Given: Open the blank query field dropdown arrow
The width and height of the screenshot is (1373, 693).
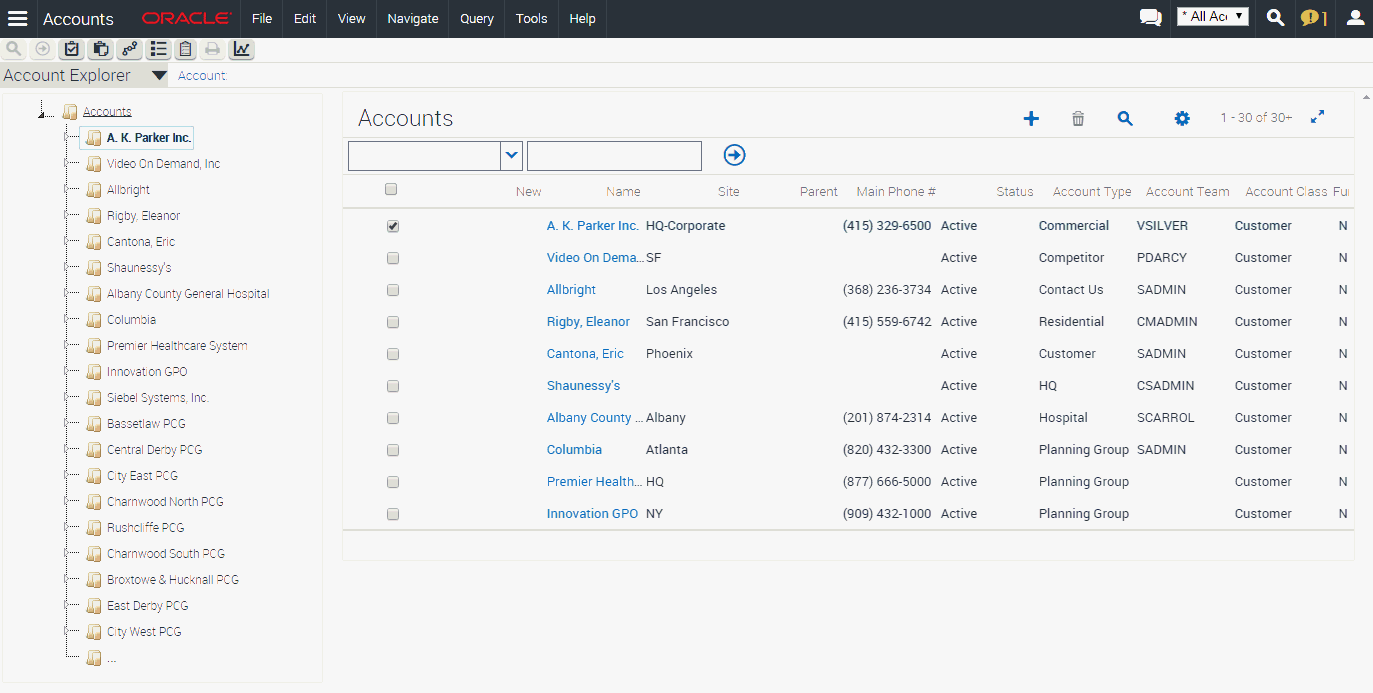Looking at the screenshot, I should pos(511,155).
